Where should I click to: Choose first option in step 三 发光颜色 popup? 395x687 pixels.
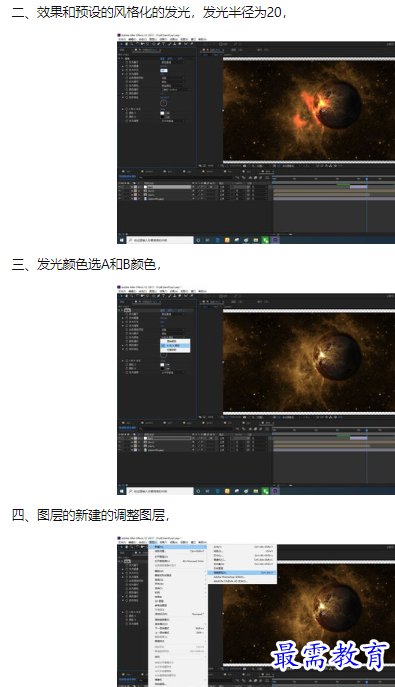pyautogui.click(x=175, y=341)
